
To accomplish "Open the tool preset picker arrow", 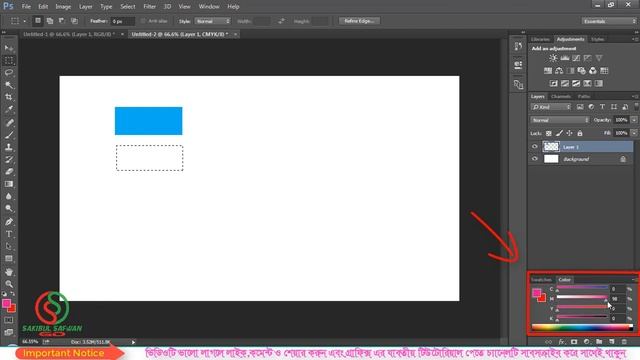I will point(24,21).
